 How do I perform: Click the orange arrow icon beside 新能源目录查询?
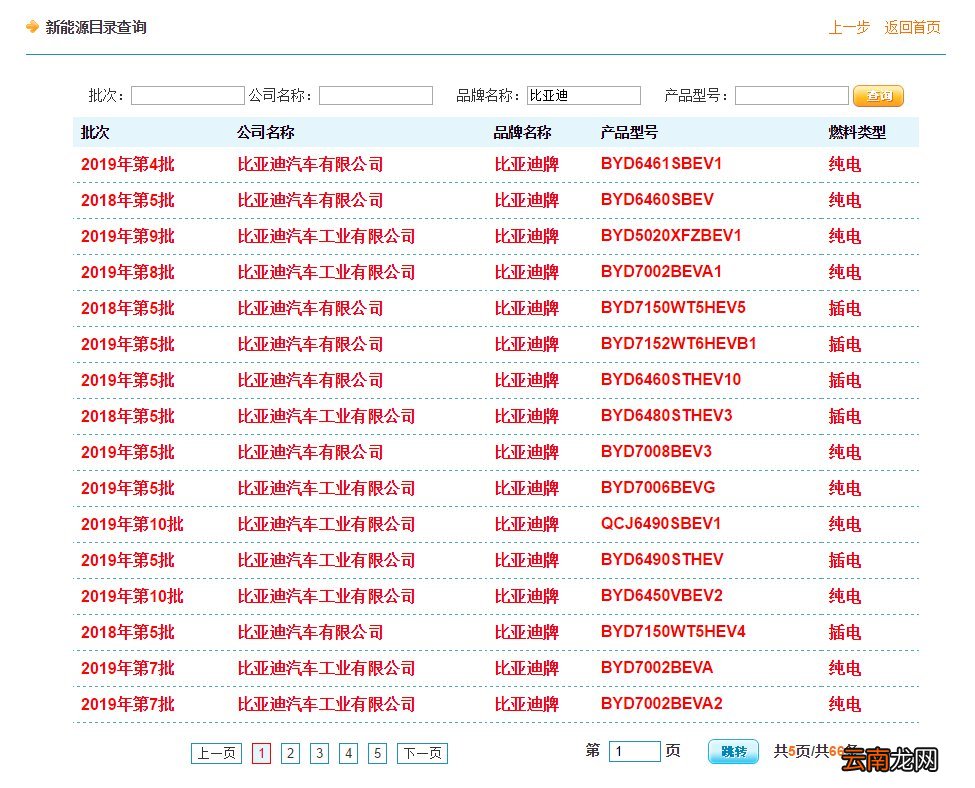pos(32,27)
